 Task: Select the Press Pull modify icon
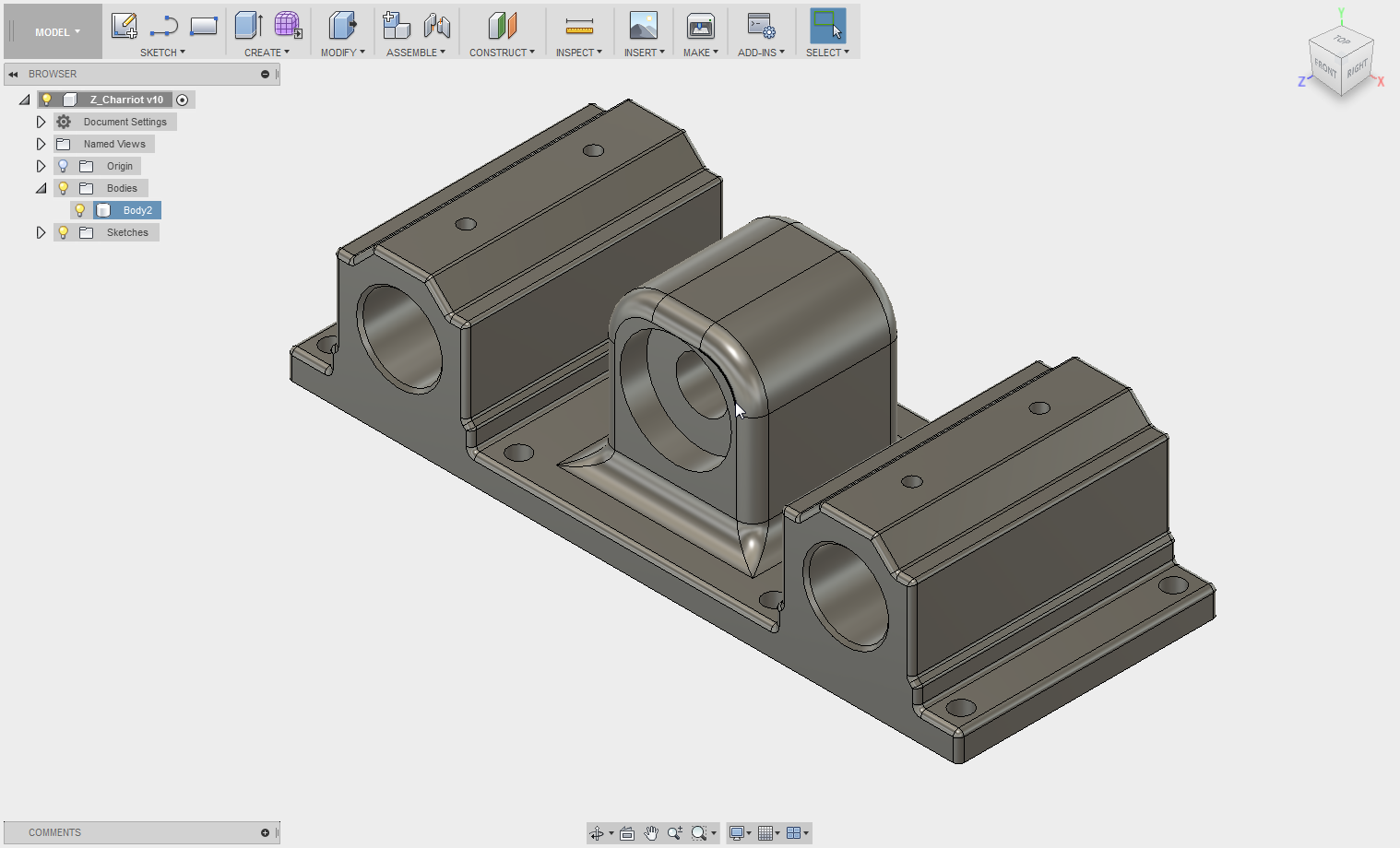tap(342, 26)
